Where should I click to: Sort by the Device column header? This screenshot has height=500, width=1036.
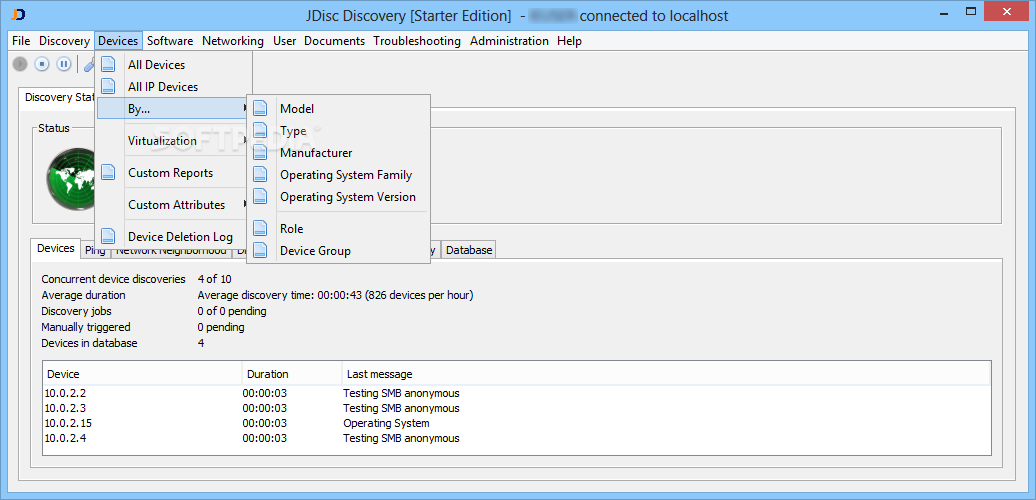143,374
